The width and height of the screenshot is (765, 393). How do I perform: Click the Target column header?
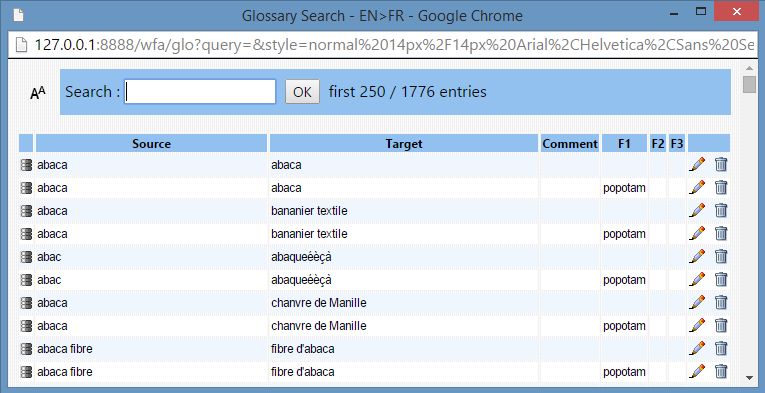point(404,143)
